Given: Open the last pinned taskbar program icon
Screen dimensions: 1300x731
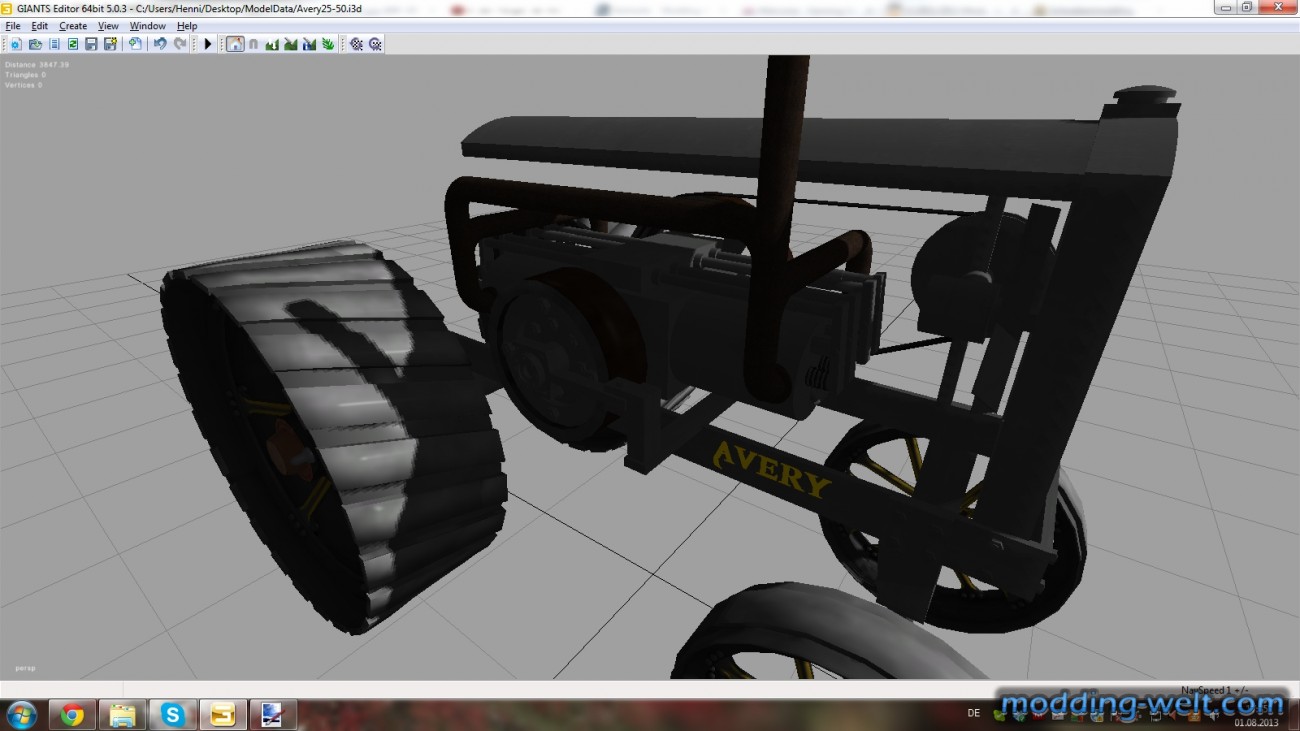Looking at the screenshot, I should tap(272, 715).
